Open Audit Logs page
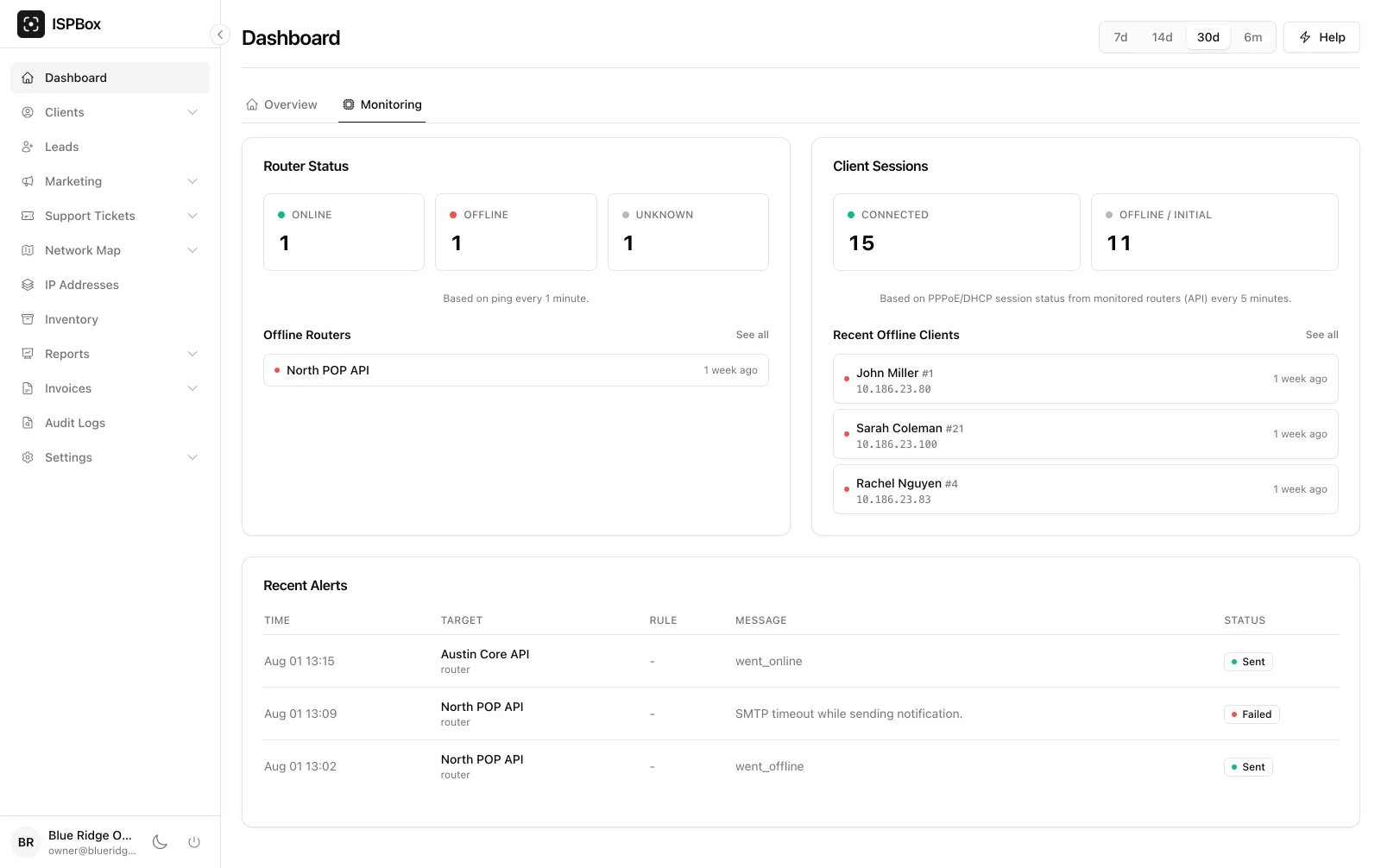Image resolution: width=1381 pixels, height=868 pixels. 110,423
